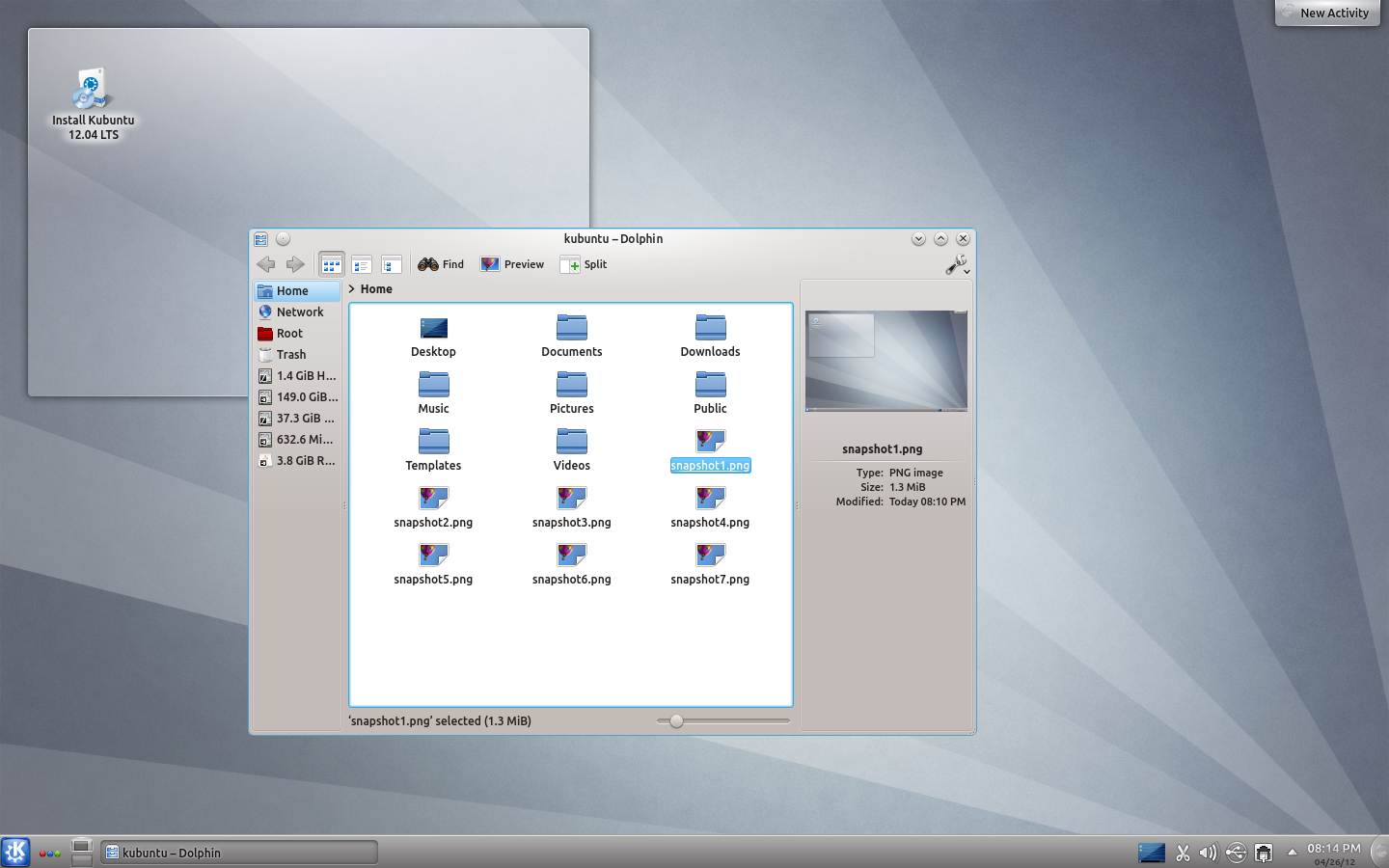Go back with the left arrow in Dolphin toolbar
Image resolution: width=1389 pixels, height=868 pixels.
point(266,264)
